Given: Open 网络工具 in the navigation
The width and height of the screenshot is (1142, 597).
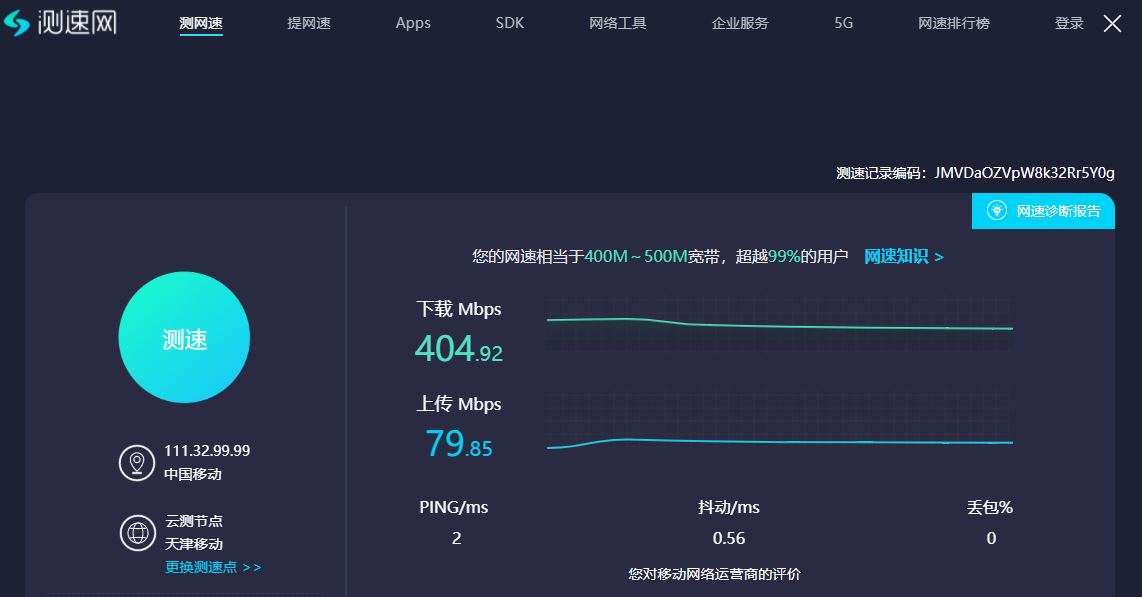Looking at the screenshot, I should pyautogui.click(x=618, y=23).
